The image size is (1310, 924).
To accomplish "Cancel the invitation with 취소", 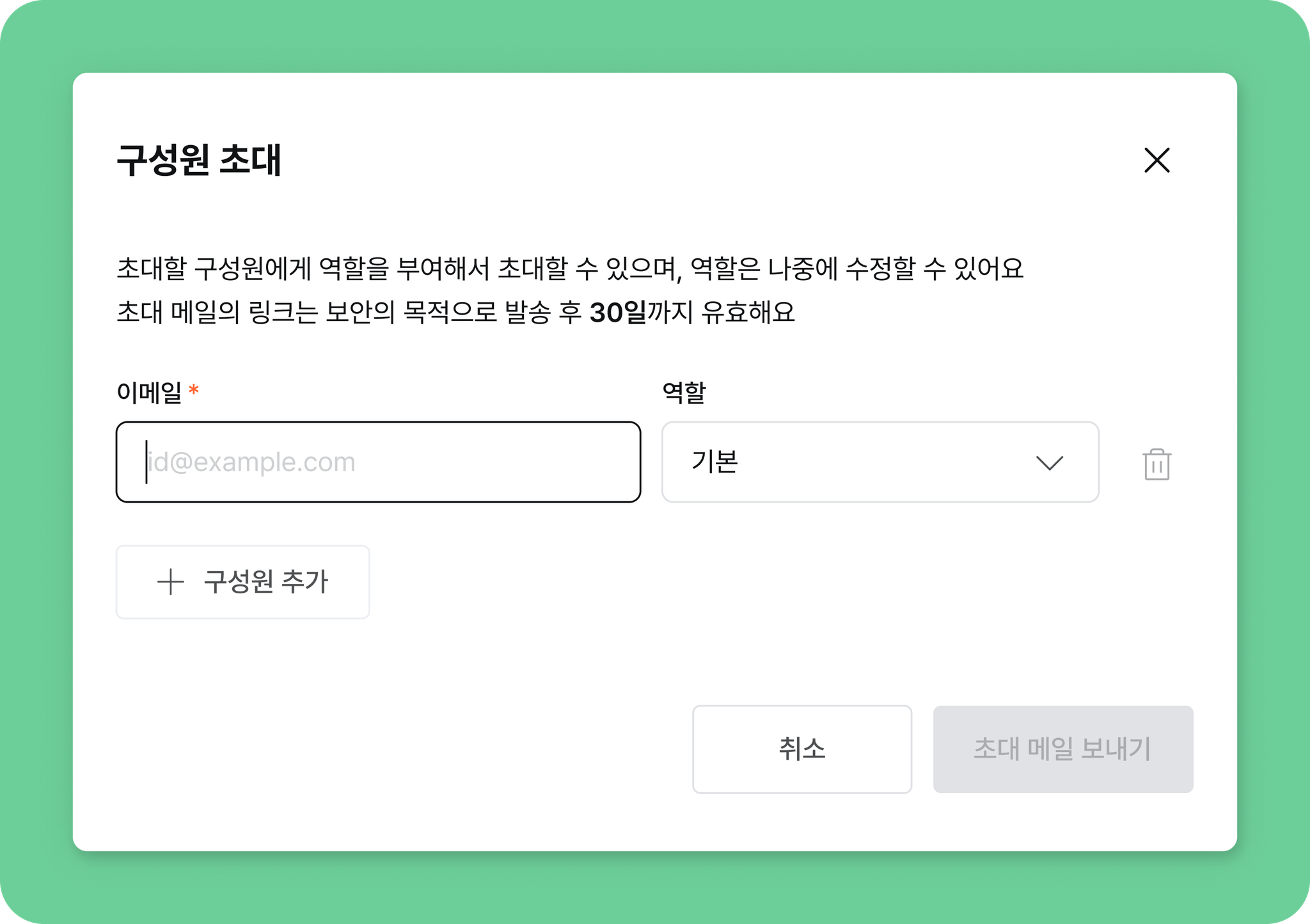I will tap(802, 749).
